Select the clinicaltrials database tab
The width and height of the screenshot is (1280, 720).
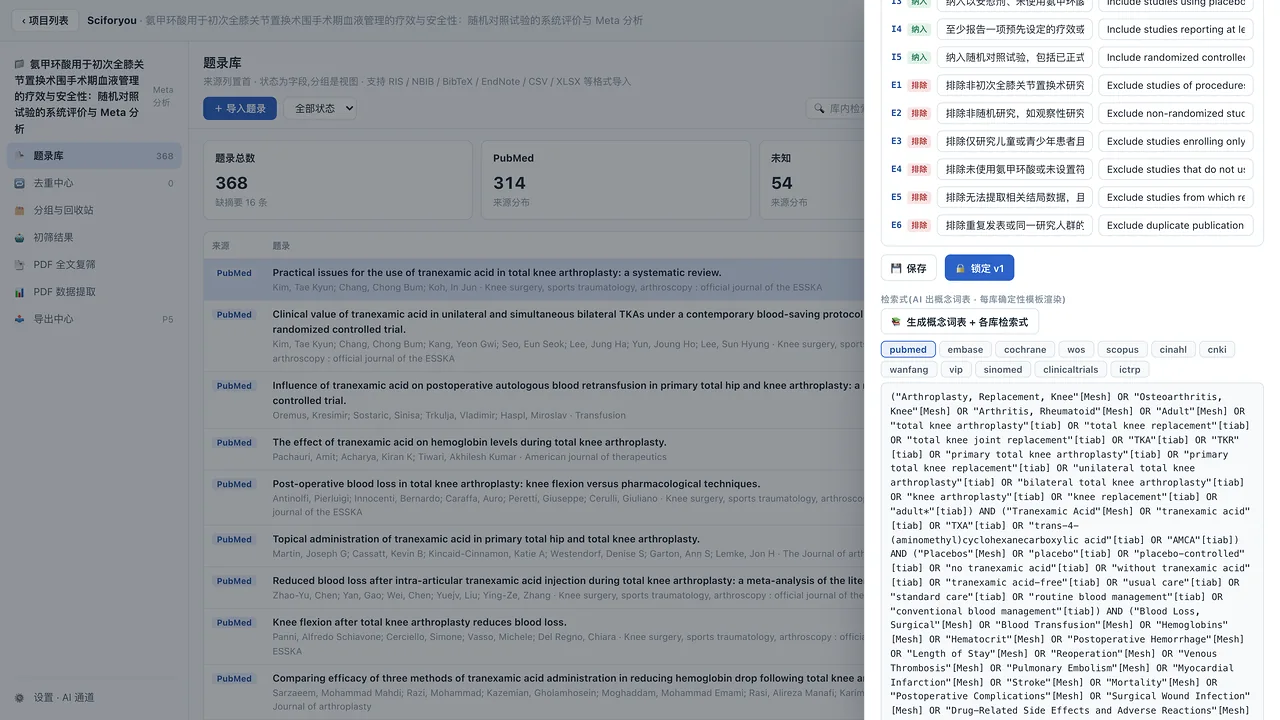point(1070,369)
